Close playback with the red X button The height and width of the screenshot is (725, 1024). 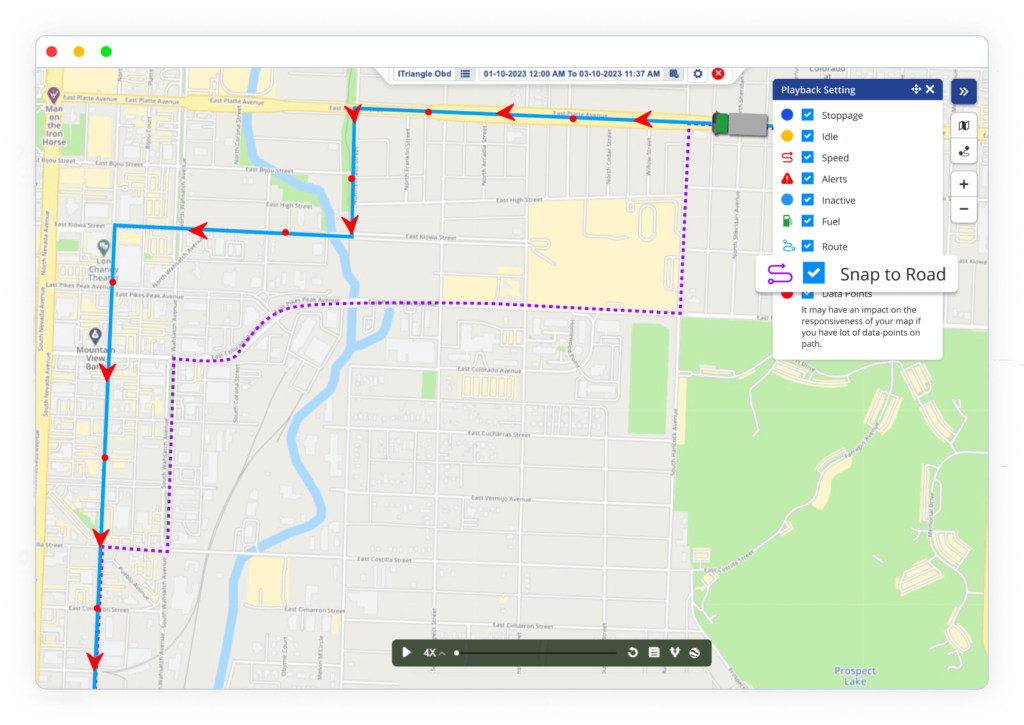(x=718, y=74)
